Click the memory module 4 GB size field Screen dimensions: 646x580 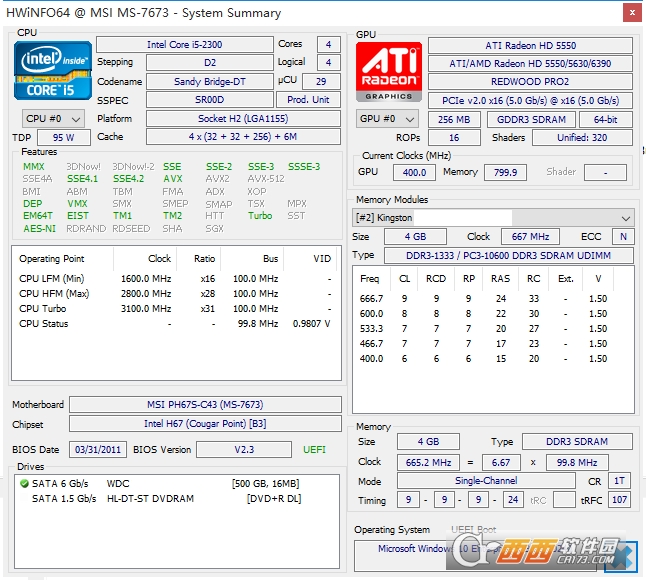pyautogui.click(x=415, y=236)
